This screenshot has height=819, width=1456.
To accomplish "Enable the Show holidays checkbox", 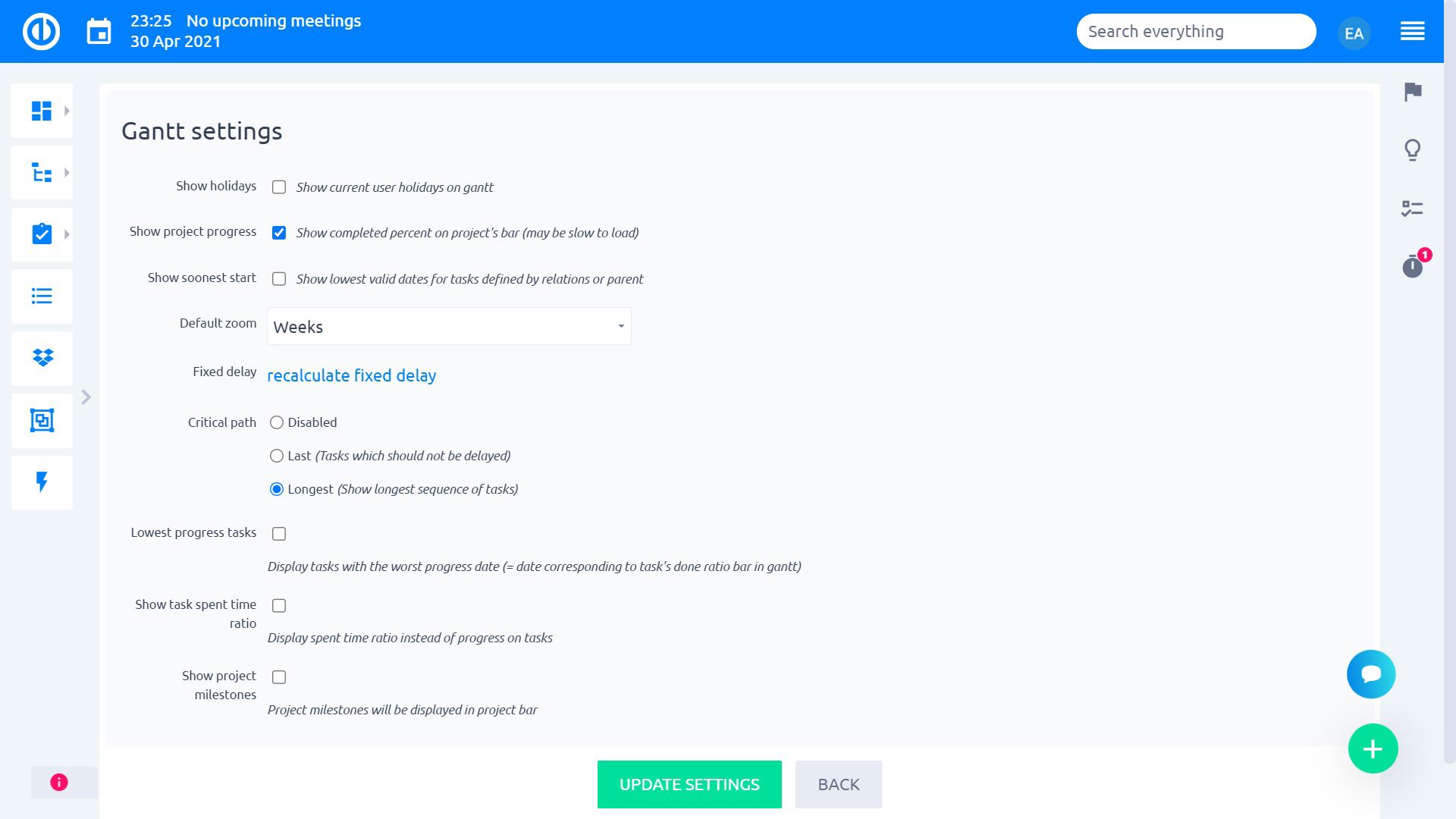I will 279,187.
